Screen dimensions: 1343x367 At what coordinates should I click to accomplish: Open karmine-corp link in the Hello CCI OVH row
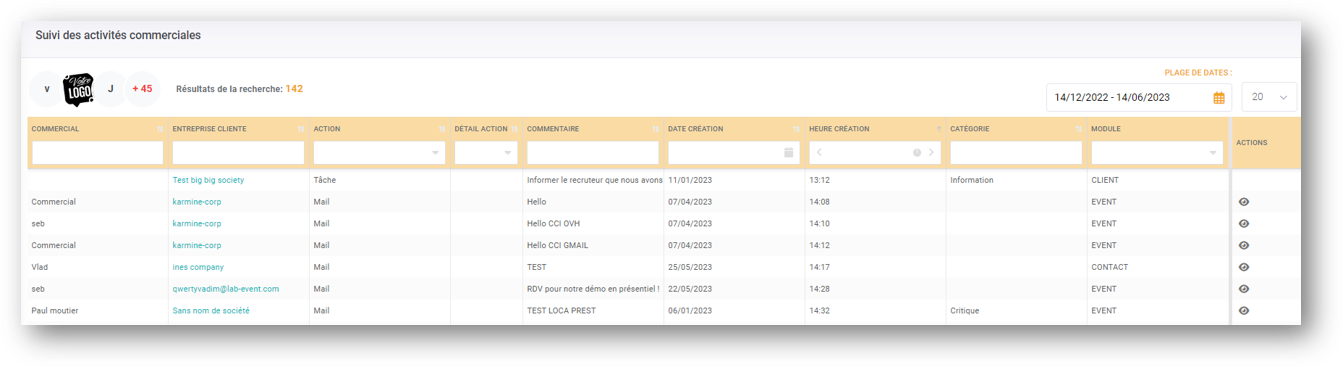[x=197, y=224]
